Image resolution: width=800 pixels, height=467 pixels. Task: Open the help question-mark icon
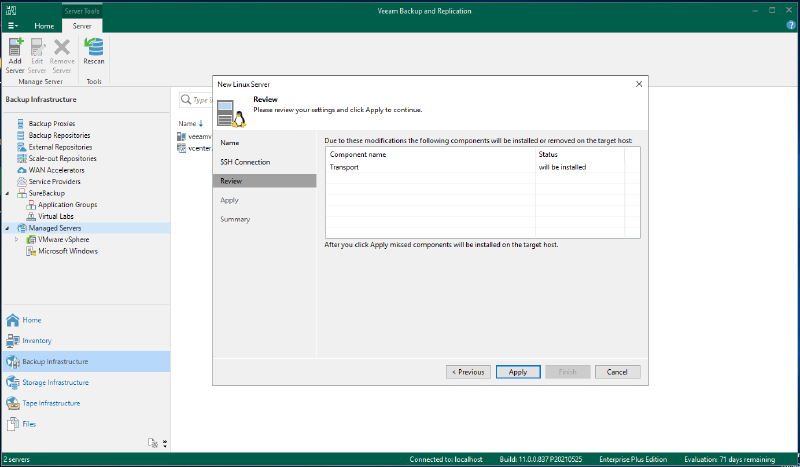tap(791, 24)
